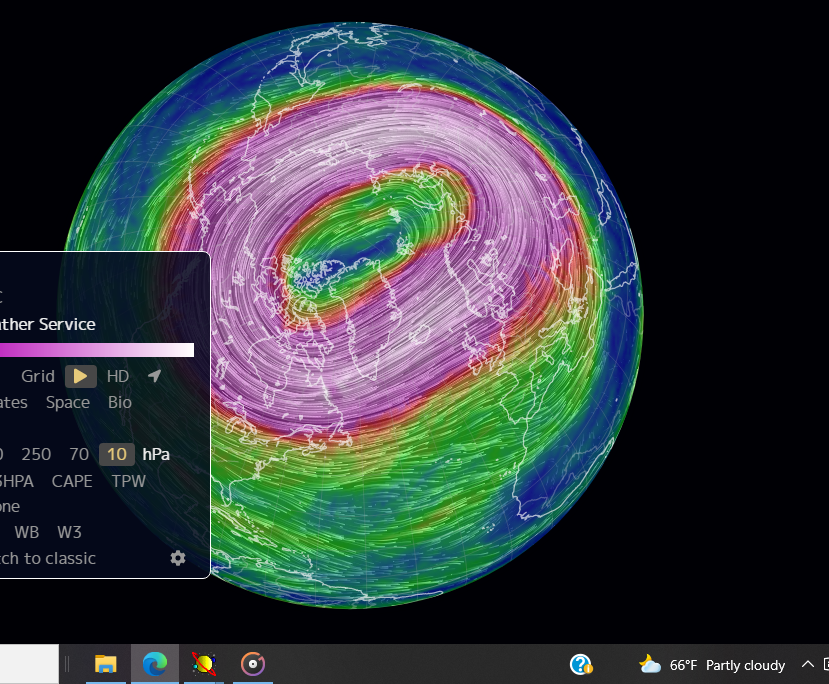The height and width of the screenshot is (684, 829).
Task: Open the Weather Service source link
Action: pyautogui.click(x=48, y=325)
